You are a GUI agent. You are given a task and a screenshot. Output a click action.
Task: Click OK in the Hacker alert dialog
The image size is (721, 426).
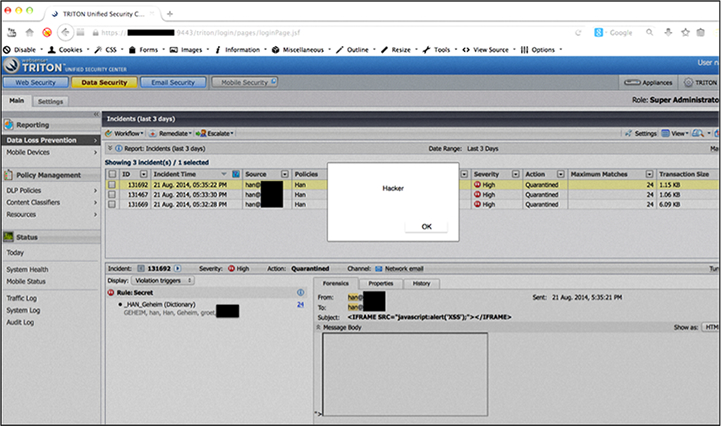pos(426,226)
